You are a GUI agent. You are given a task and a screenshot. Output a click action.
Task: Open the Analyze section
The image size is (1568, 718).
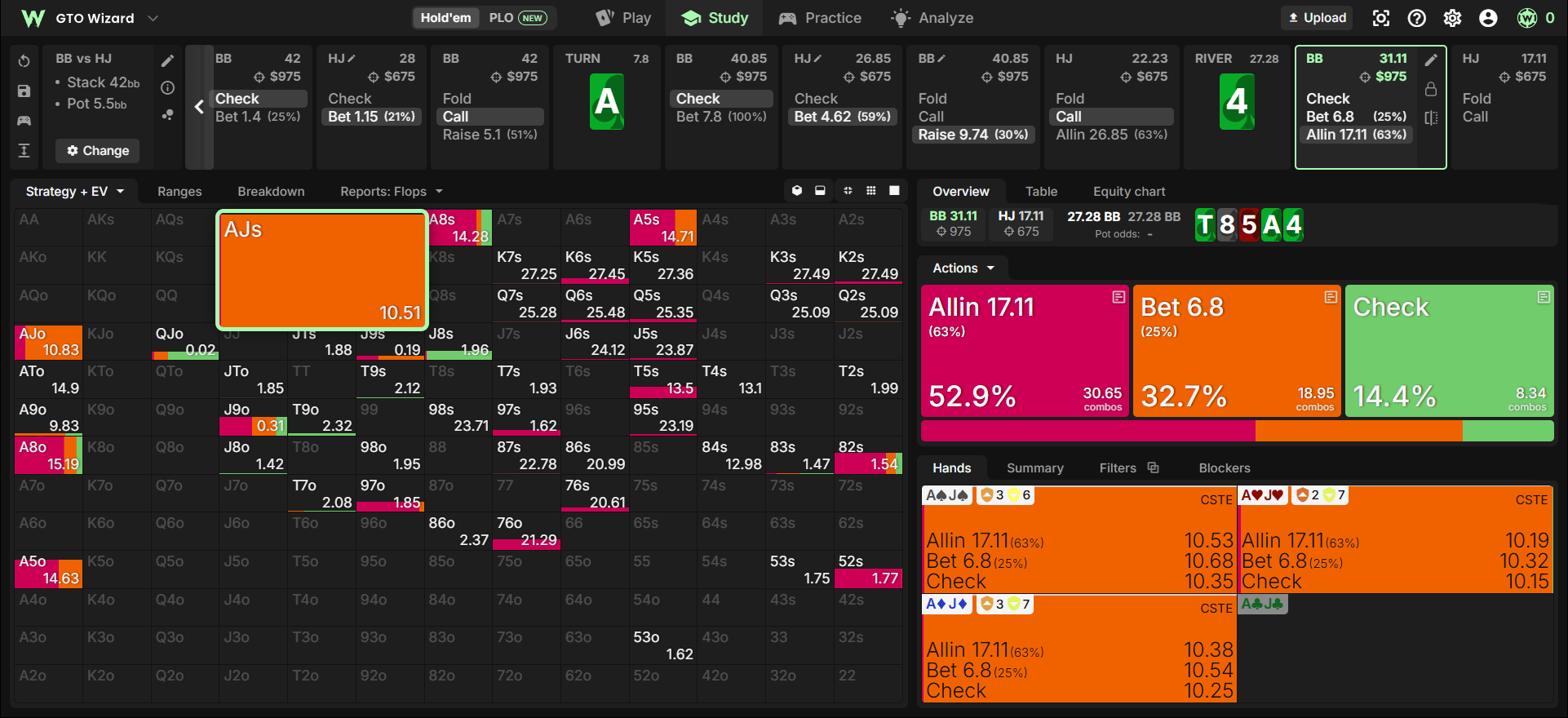tap(932, 18)
